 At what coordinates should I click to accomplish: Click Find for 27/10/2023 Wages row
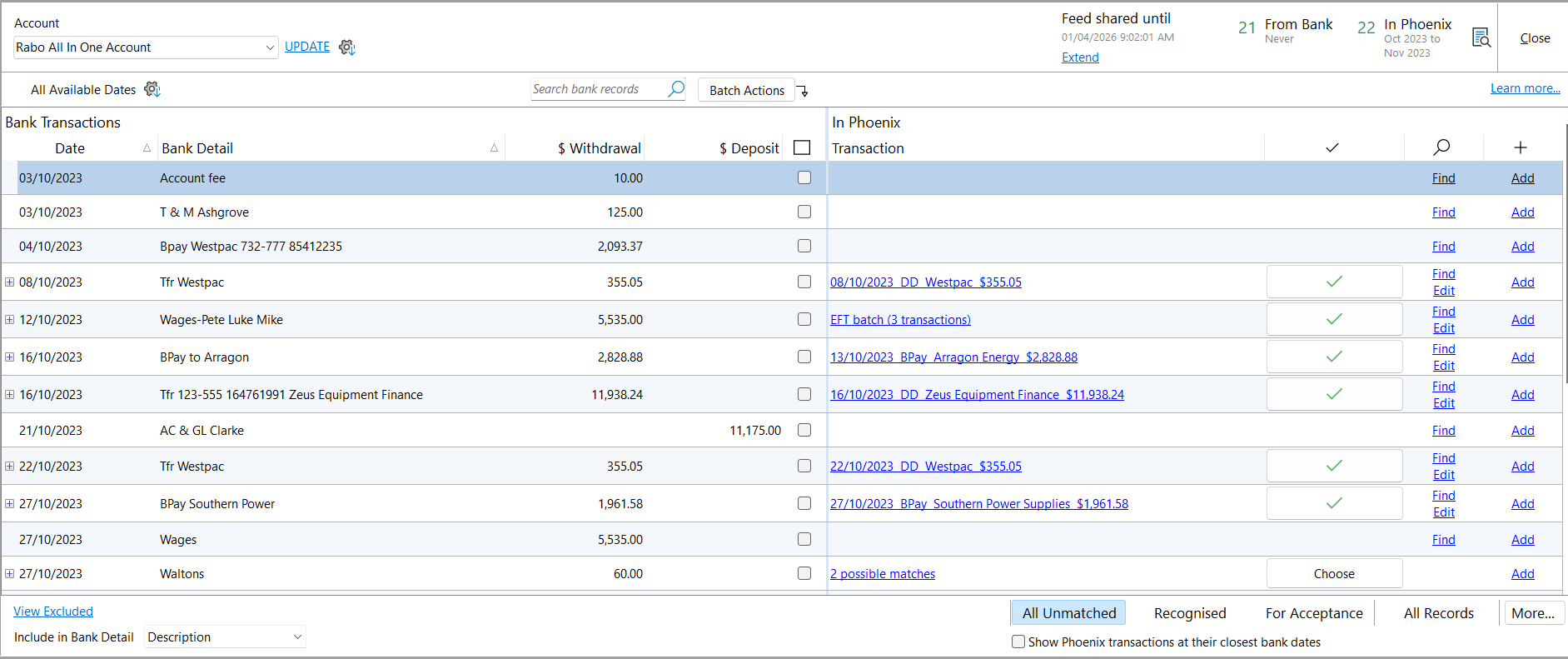pyautogui.click(x=1443, y=540)
